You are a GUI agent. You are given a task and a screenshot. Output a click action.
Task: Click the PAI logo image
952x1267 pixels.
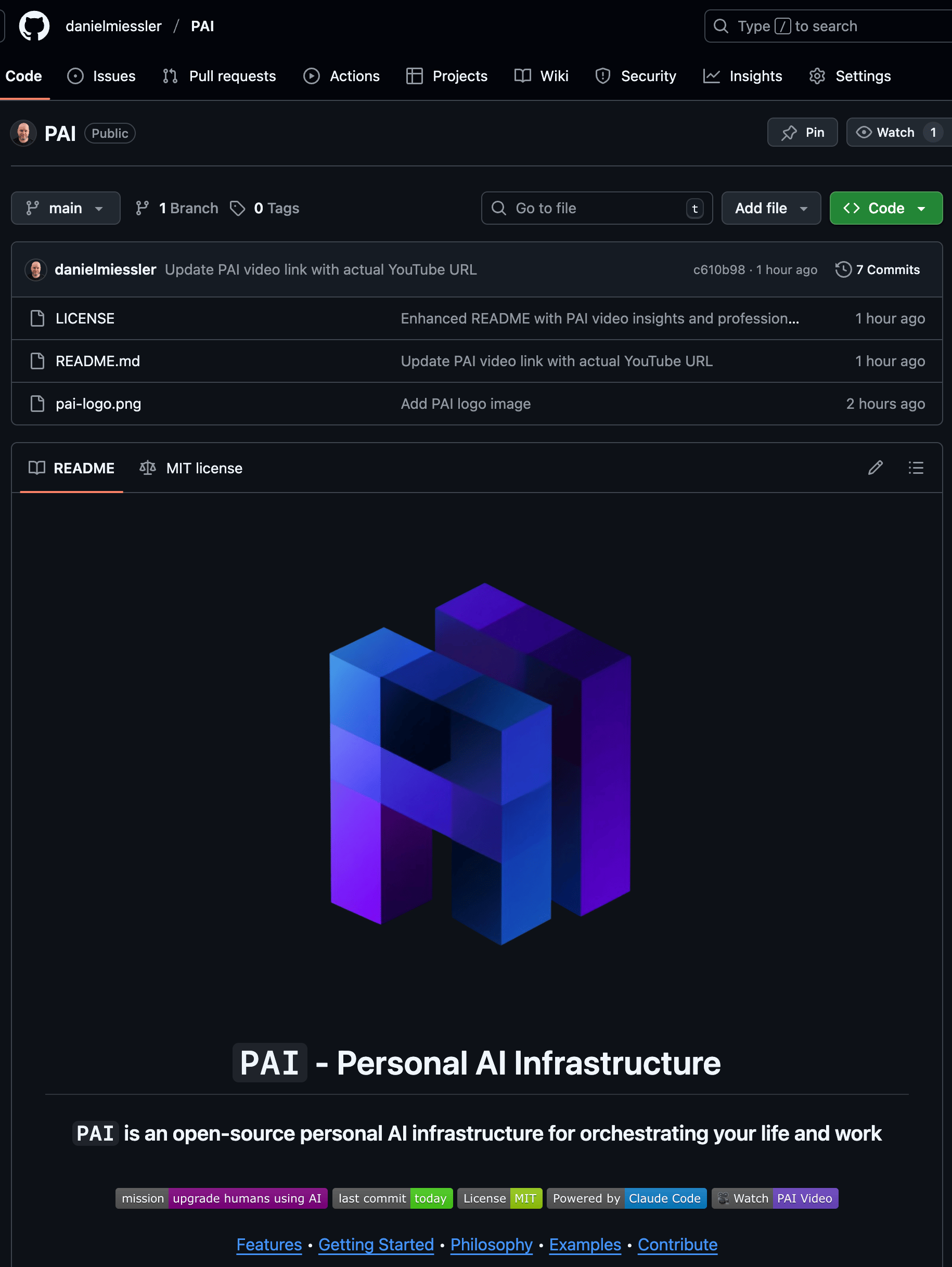(x=481, y=764)
